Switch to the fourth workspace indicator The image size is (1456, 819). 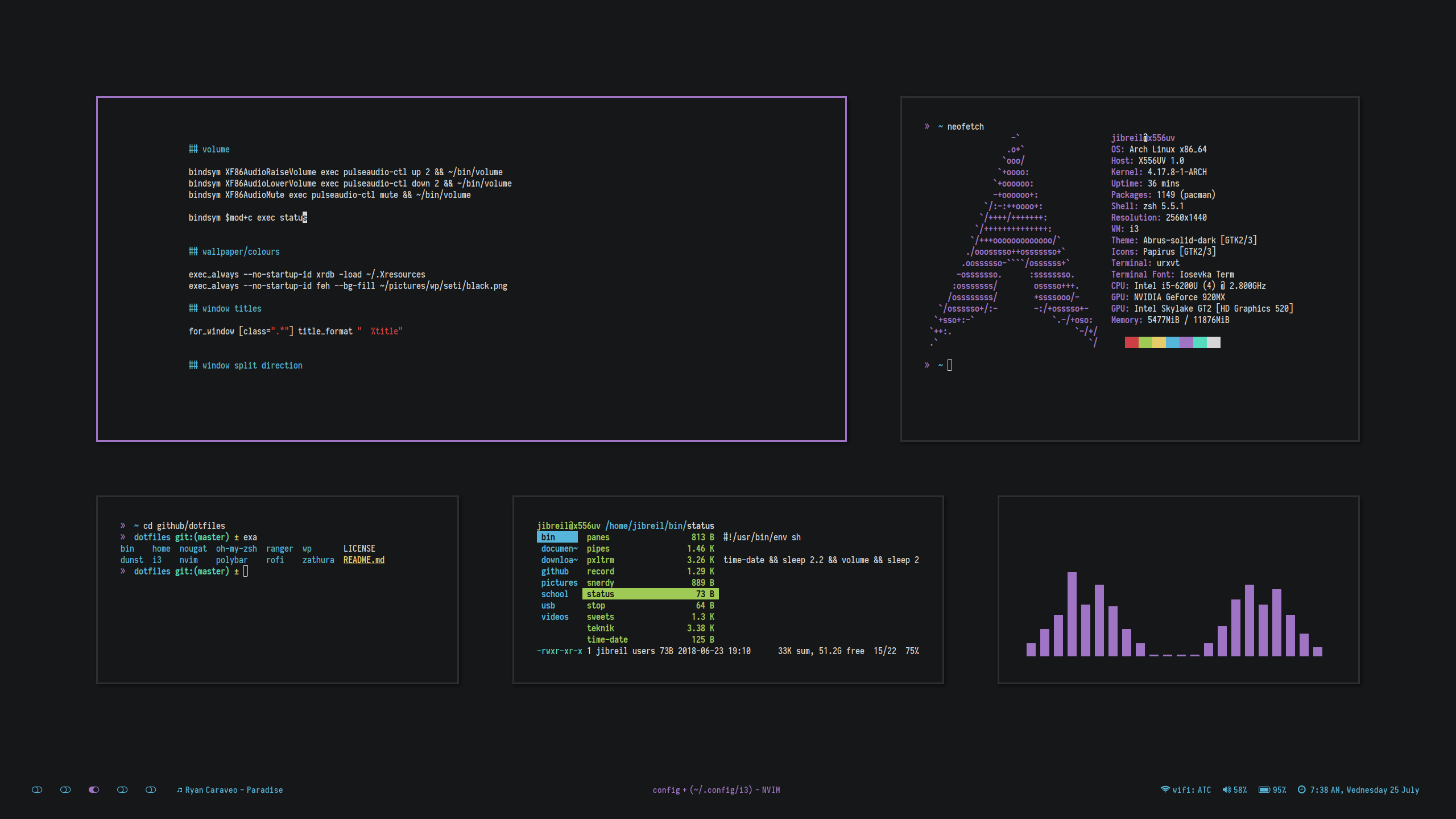click(x=122, y=789)
